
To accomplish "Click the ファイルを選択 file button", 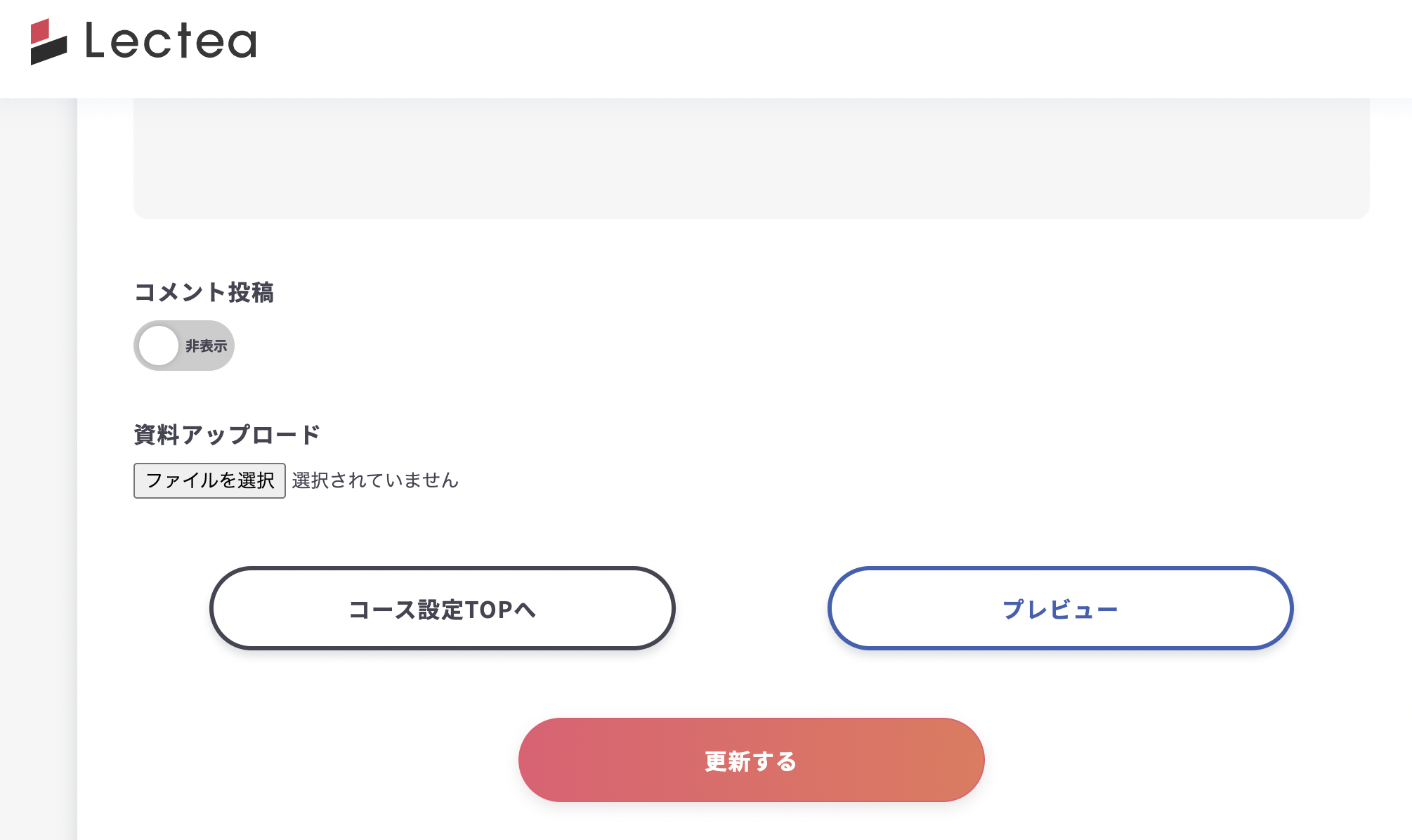I will pos(209,480).
